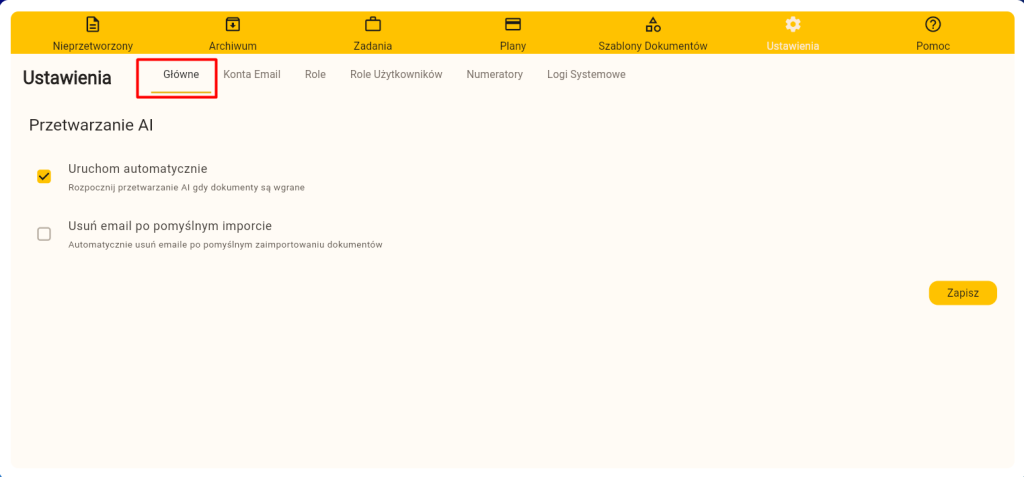Select the Role Użytkowników tab
Screen dimensions: 1024x477
tap(396, 75)
